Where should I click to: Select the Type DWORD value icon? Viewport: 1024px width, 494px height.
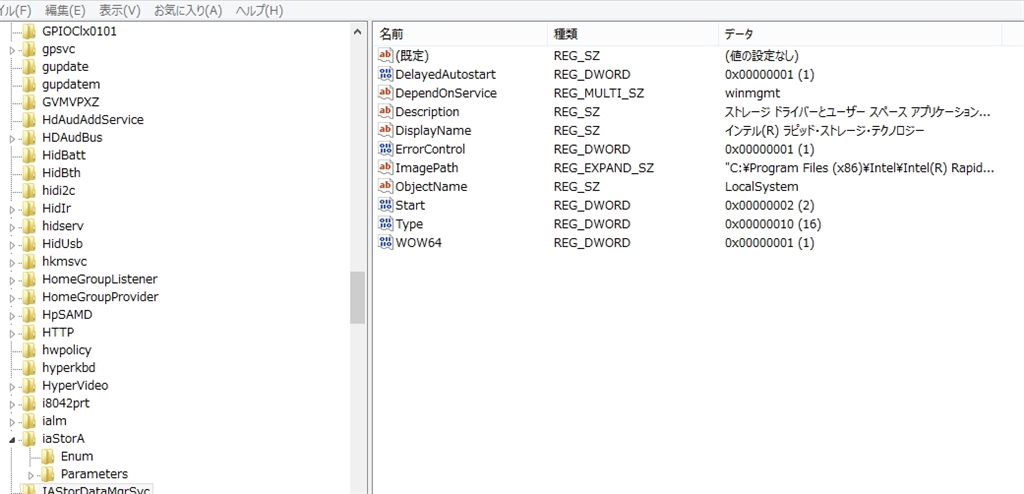point(385,223)
